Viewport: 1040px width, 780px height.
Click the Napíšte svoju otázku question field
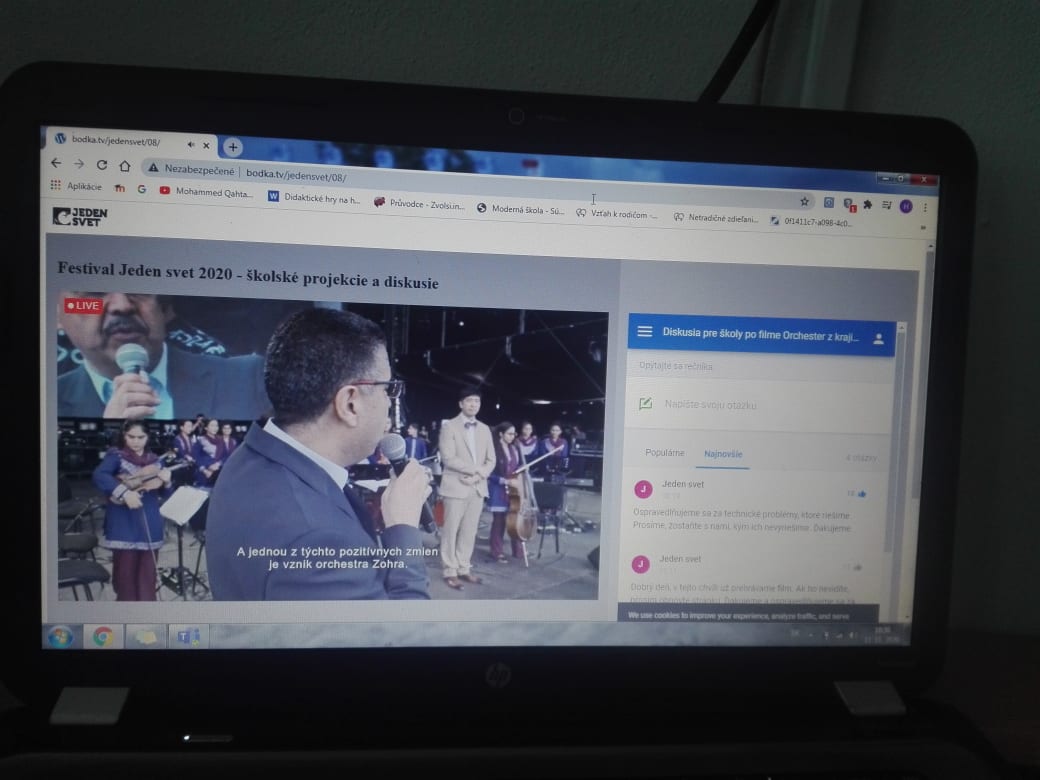pos(759,405)
